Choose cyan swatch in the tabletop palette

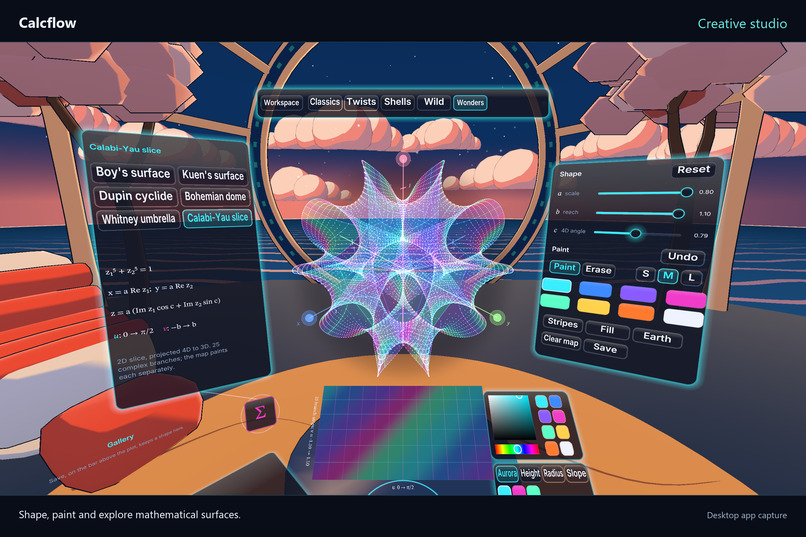541,401
